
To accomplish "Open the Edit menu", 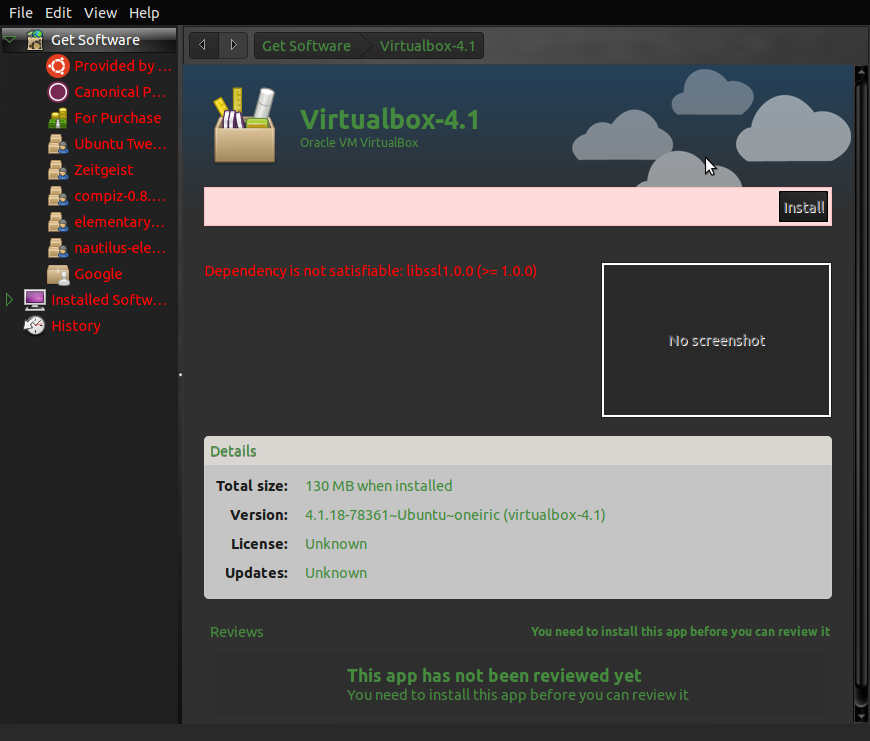I will [x=58, y=13].
